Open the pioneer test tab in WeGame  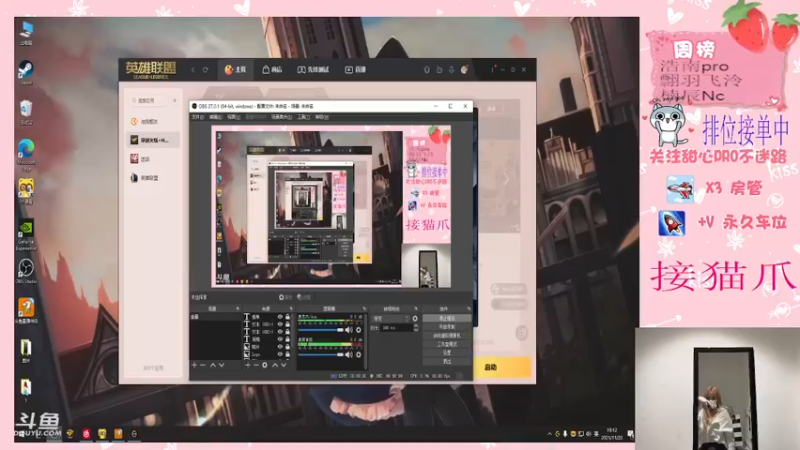click(313, 70)
